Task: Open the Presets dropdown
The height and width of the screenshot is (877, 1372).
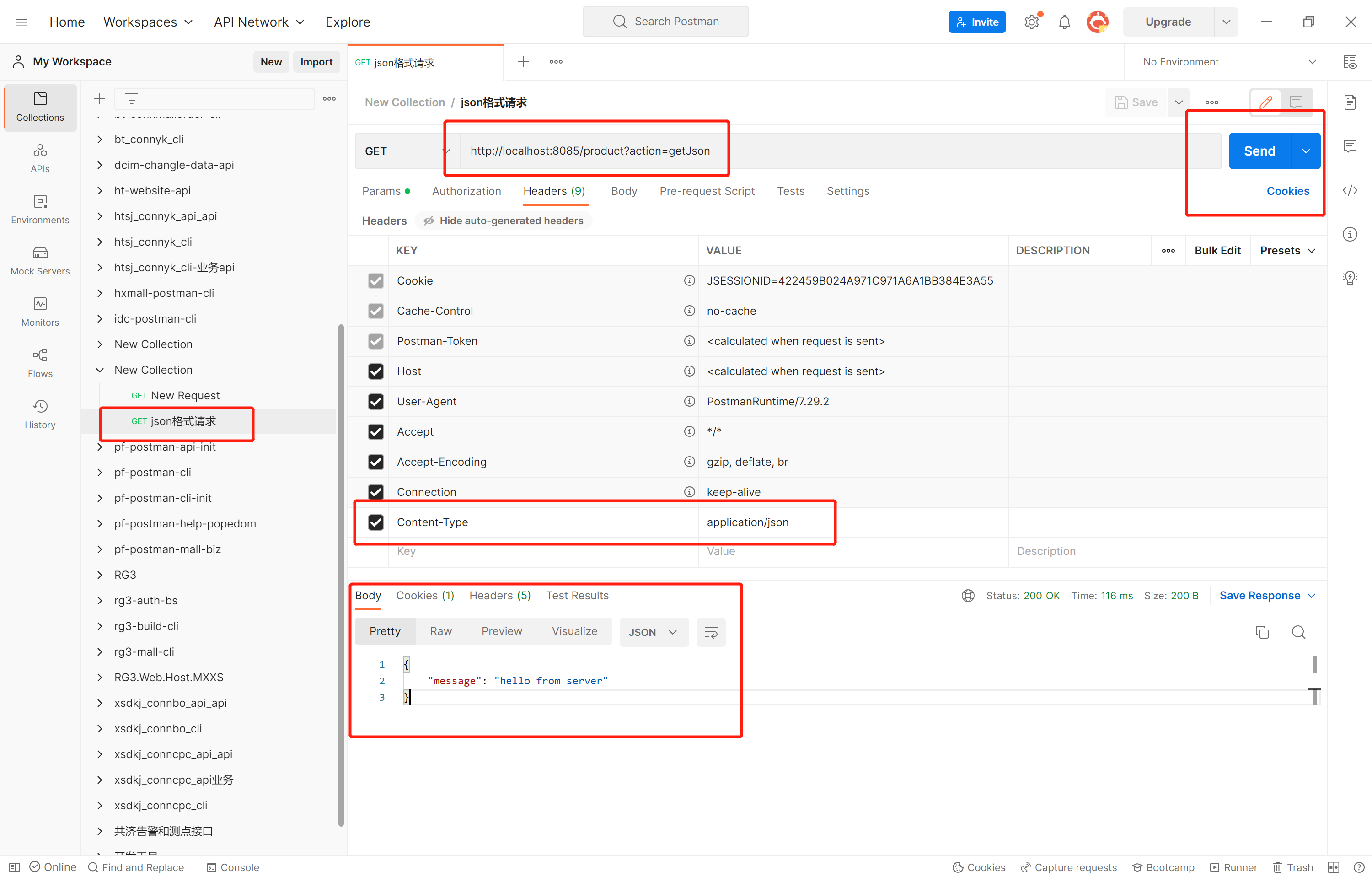Action: [x=1288, y=250]
